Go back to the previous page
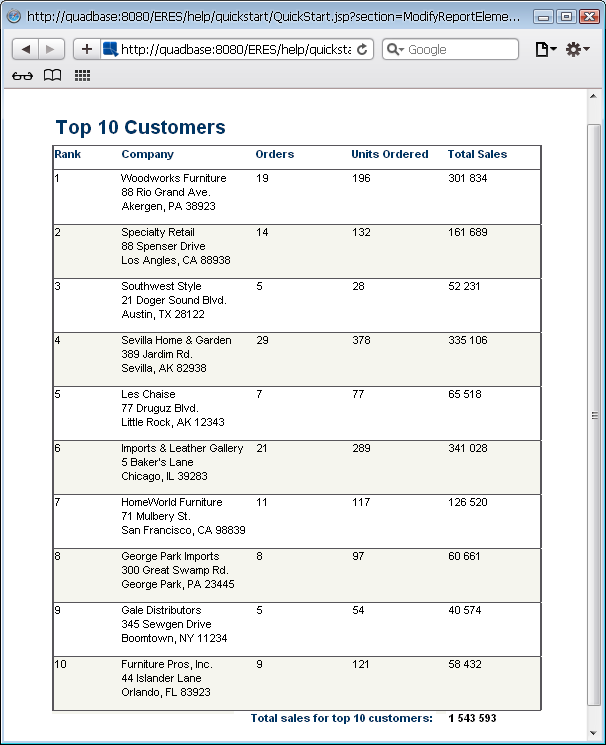Image resolution: width=606 pixels, height=745 pixels. [26, 49]
